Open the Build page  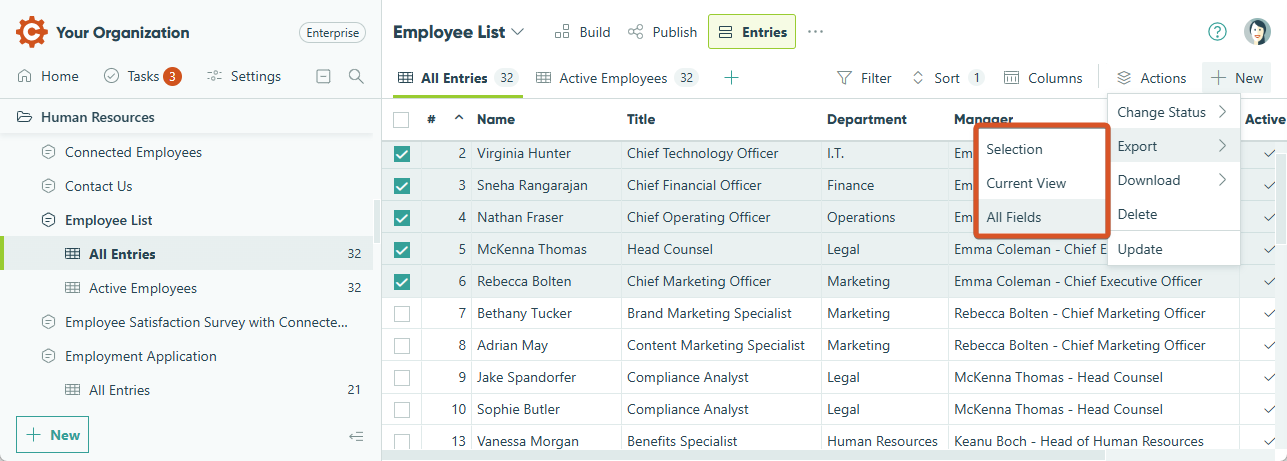(582, 32)
